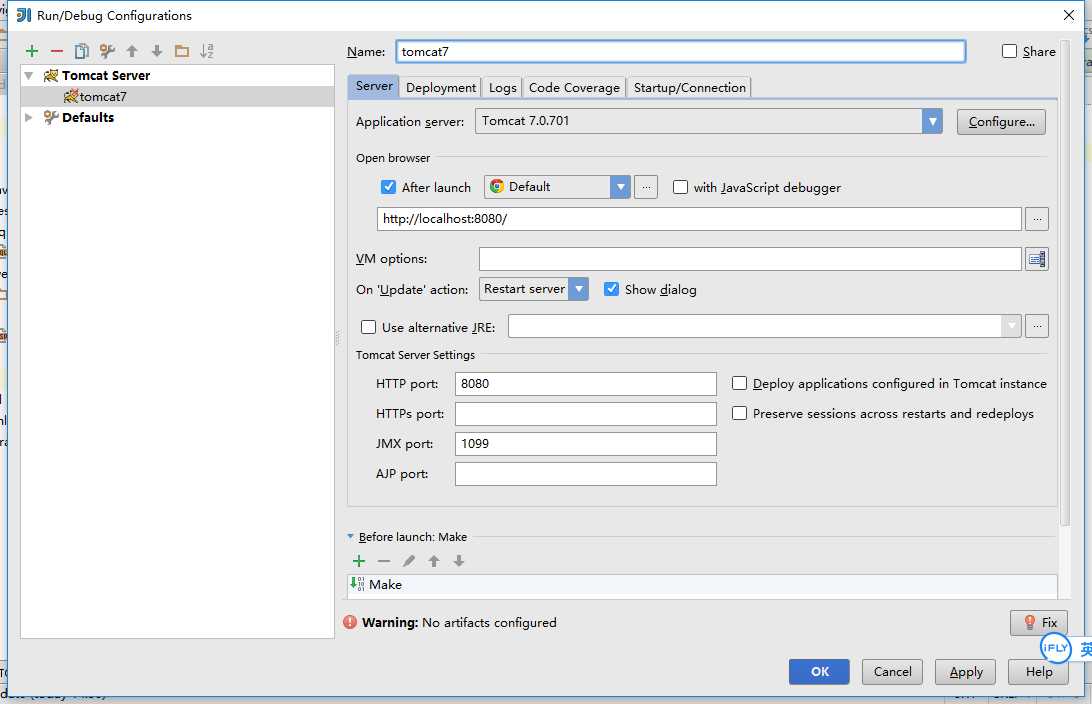Click the Fix button
The image size is (1092, 704).
1038,623
